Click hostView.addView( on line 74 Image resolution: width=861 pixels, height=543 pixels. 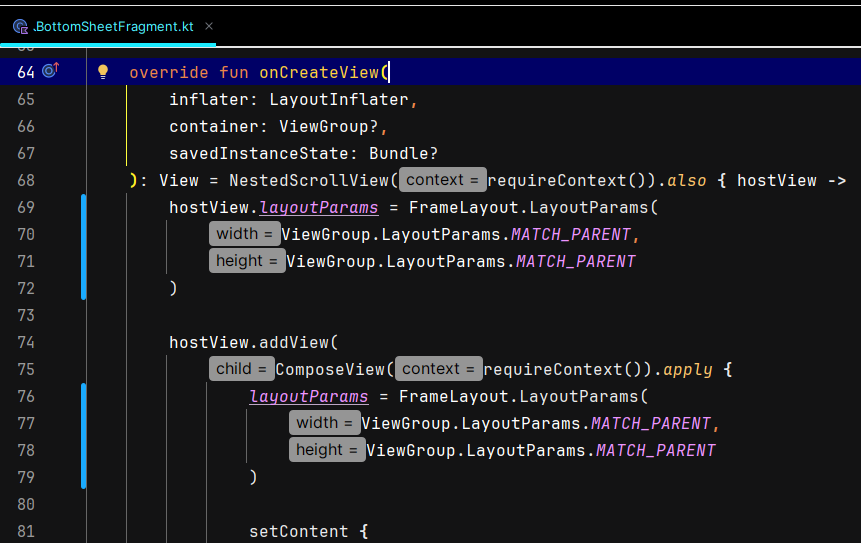coord(254,342)
